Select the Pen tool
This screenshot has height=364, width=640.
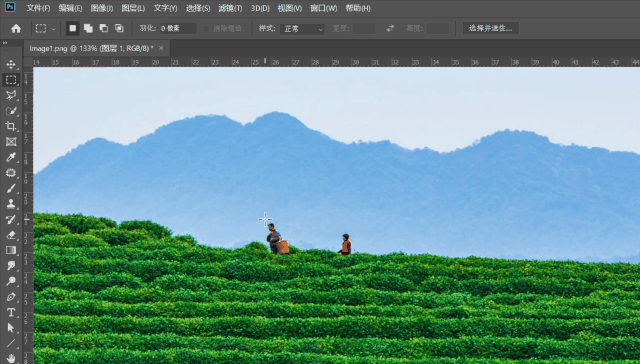coord(11,297)
